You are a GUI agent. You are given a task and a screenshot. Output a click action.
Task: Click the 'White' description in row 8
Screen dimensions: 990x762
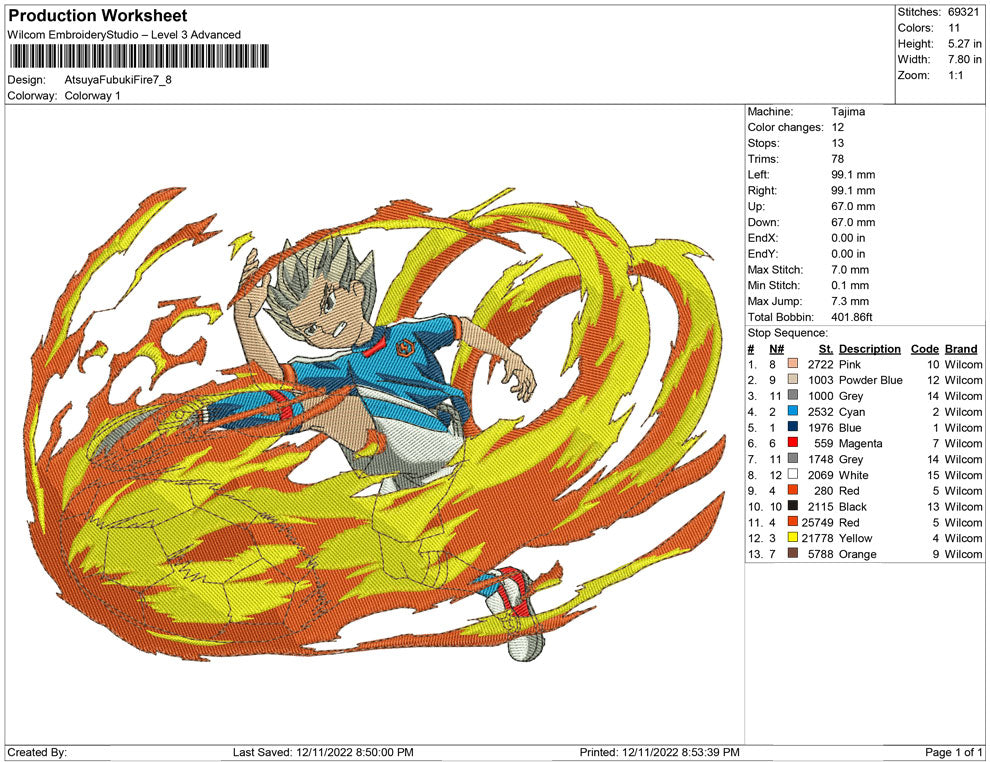click(854, 475)
